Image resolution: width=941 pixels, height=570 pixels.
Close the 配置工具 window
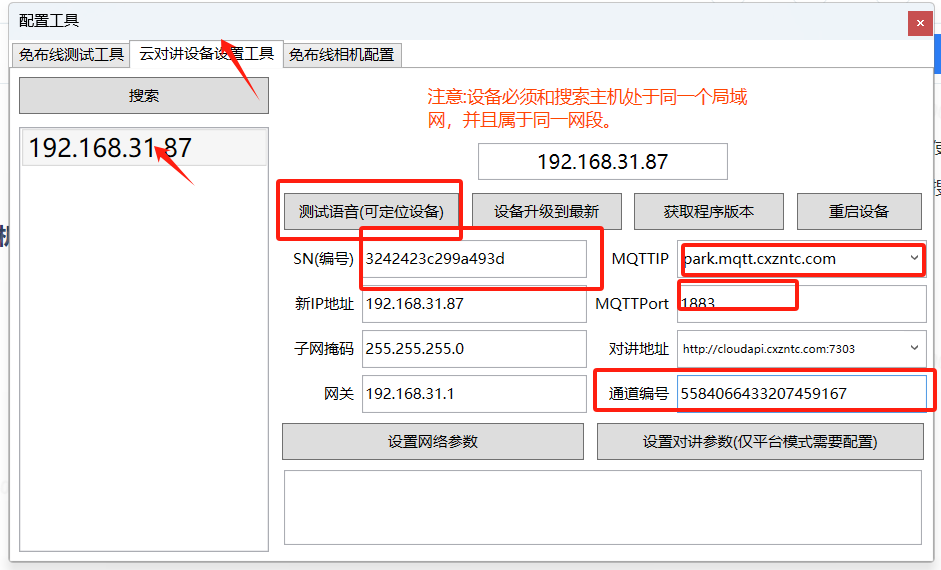920,23
